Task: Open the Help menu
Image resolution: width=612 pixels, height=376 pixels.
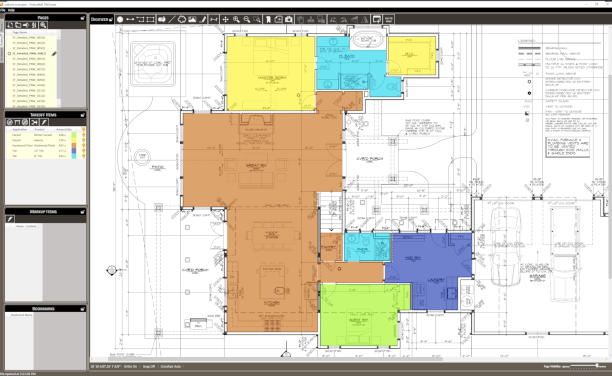Action: point(11,10)
